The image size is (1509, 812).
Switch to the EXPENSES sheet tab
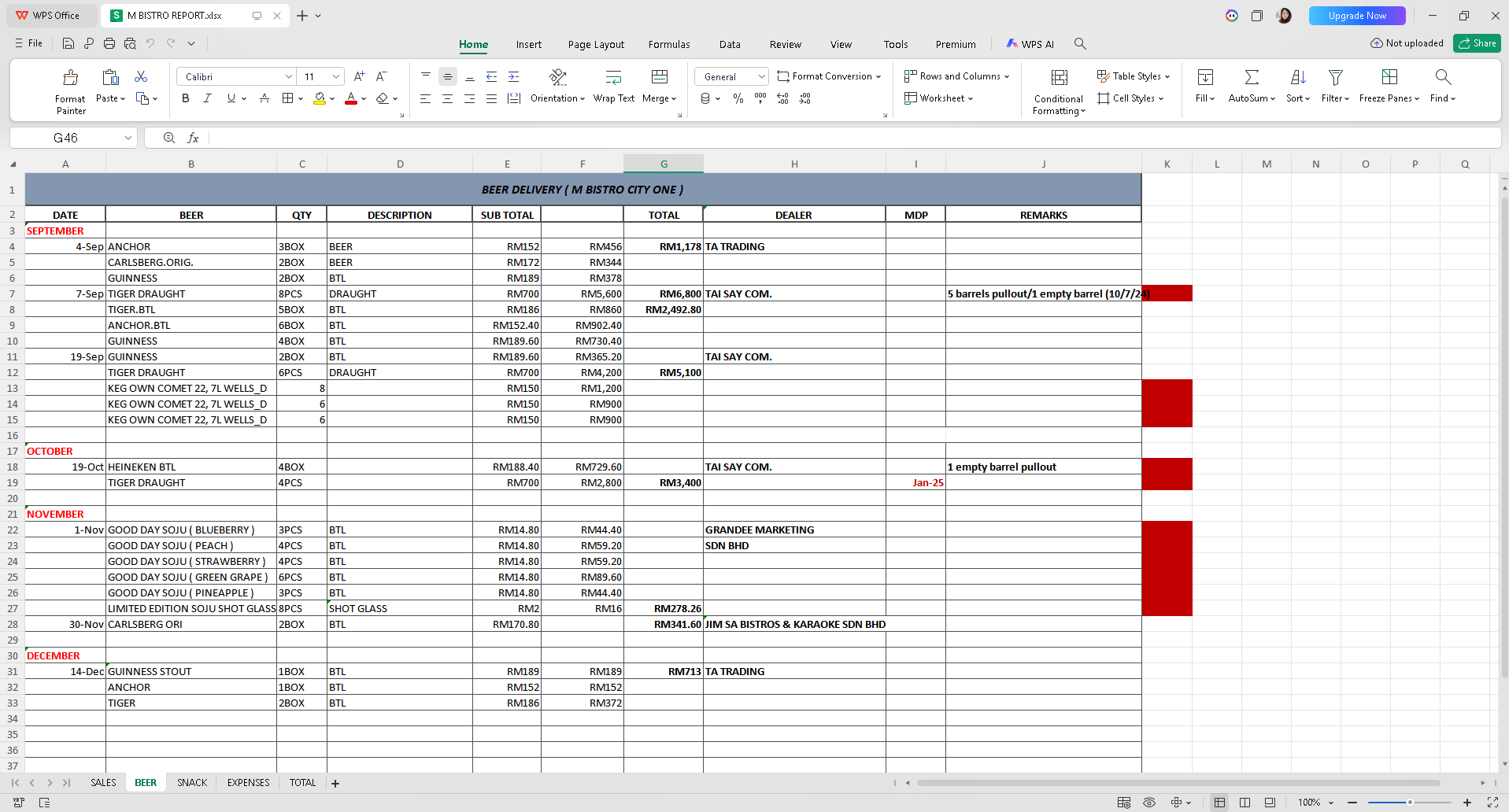click(248, 783)
